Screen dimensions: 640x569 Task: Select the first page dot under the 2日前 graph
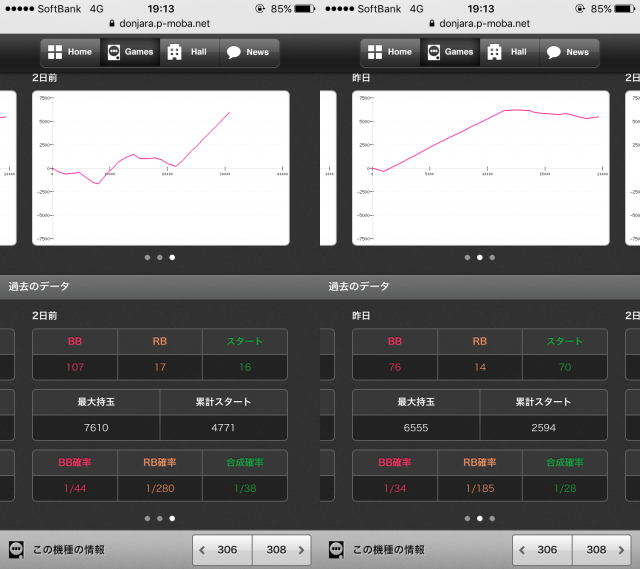click(x=147, y=257)
